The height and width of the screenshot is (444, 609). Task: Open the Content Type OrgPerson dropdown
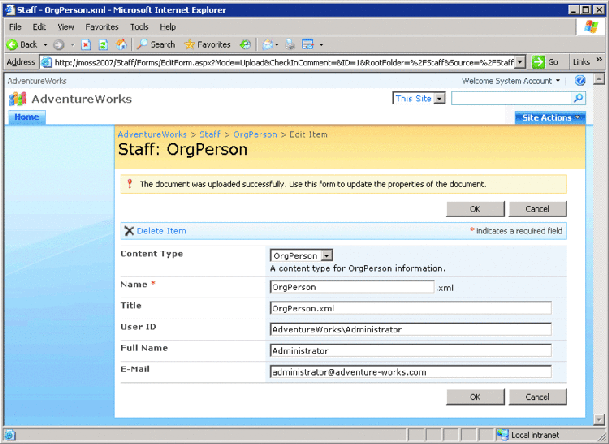pos(327,256)
